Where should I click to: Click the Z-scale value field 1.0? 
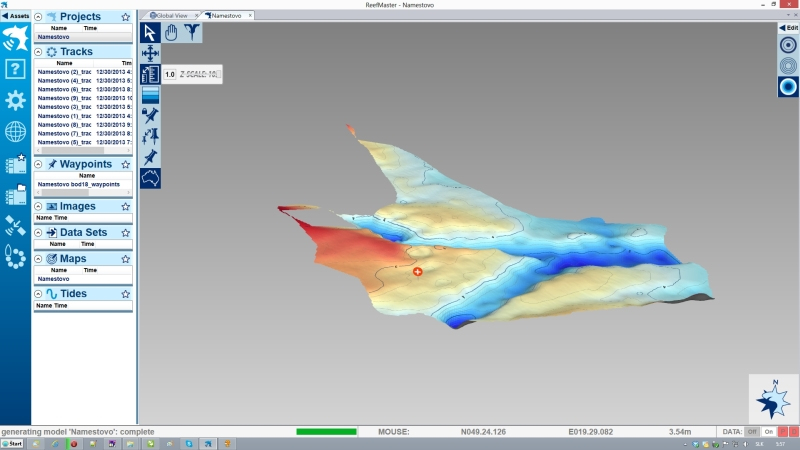coord(170,74)
